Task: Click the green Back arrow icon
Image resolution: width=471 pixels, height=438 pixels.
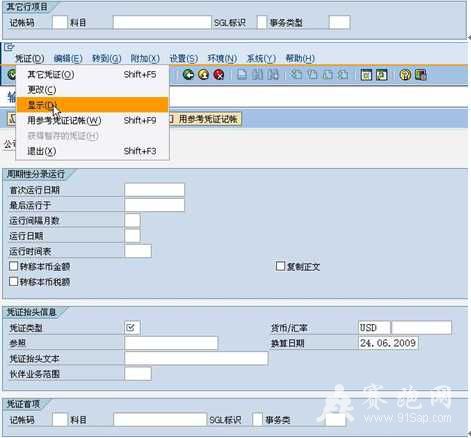Action: (188, 75)
